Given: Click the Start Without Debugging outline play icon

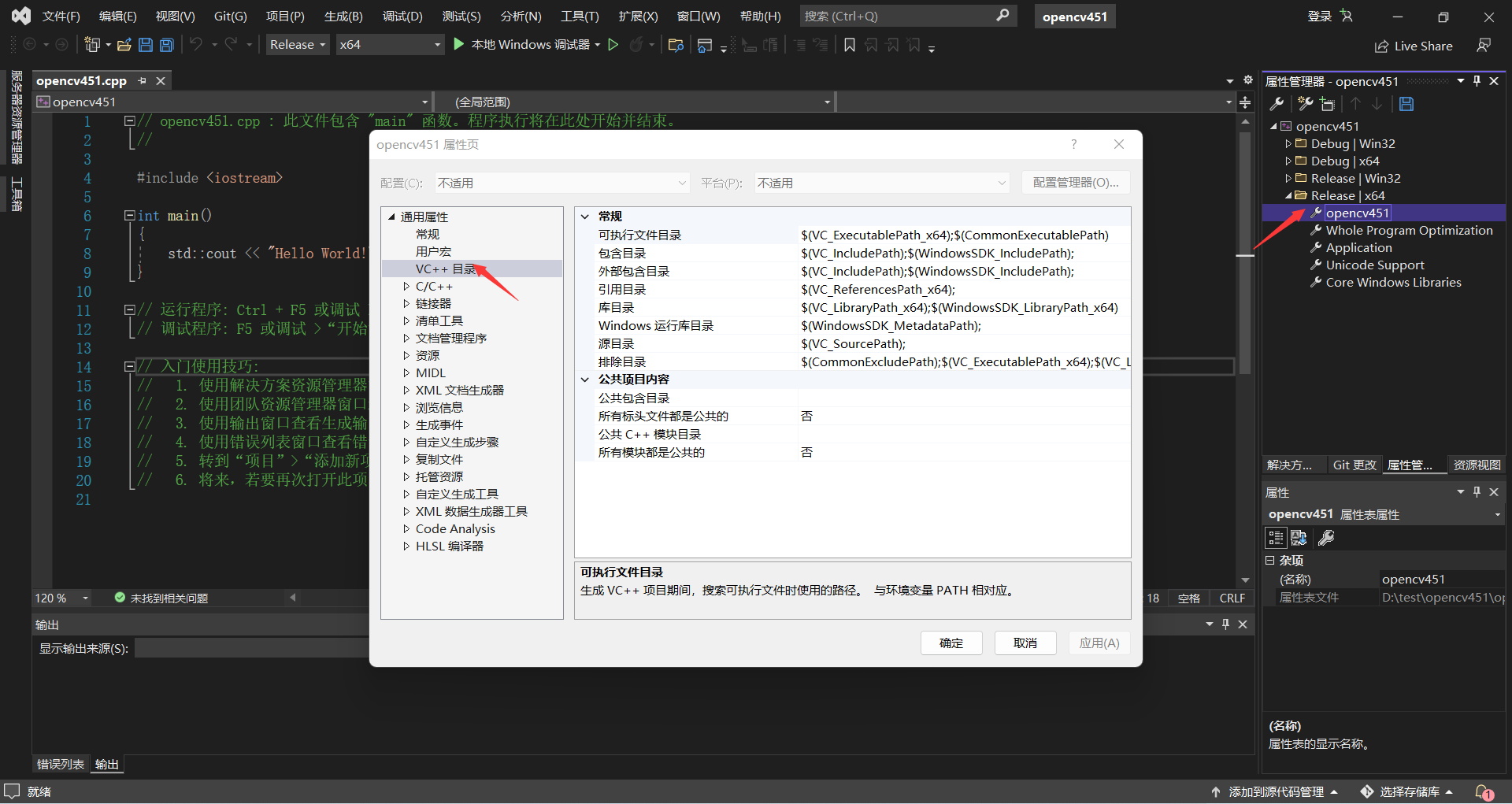Looking at the screenshot, I should pos(613,45).
